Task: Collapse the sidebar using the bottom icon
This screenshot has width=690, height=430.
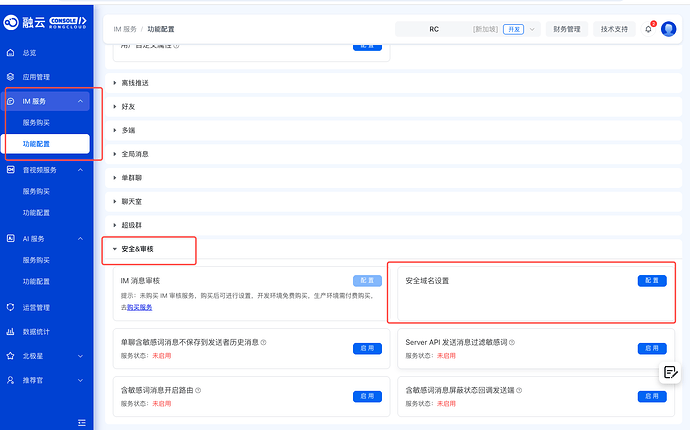Action: tap(82, 421)
